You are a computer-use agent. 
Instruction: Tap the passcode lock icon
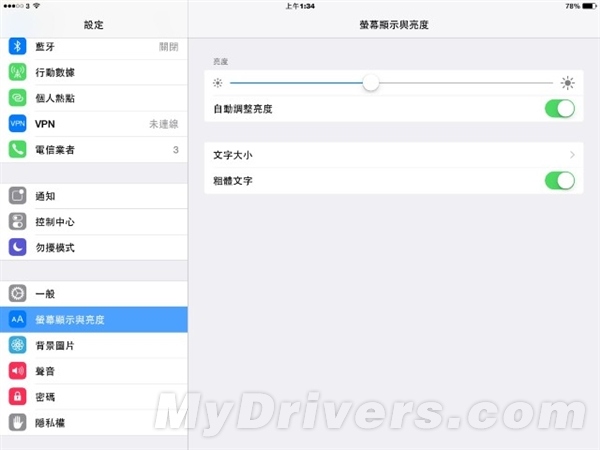[17, 397]
